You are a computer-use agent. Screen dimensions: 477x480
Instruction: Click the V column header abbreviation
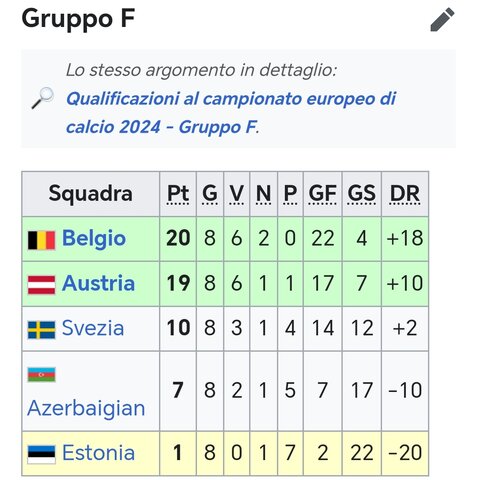click(x=237, y=194)
